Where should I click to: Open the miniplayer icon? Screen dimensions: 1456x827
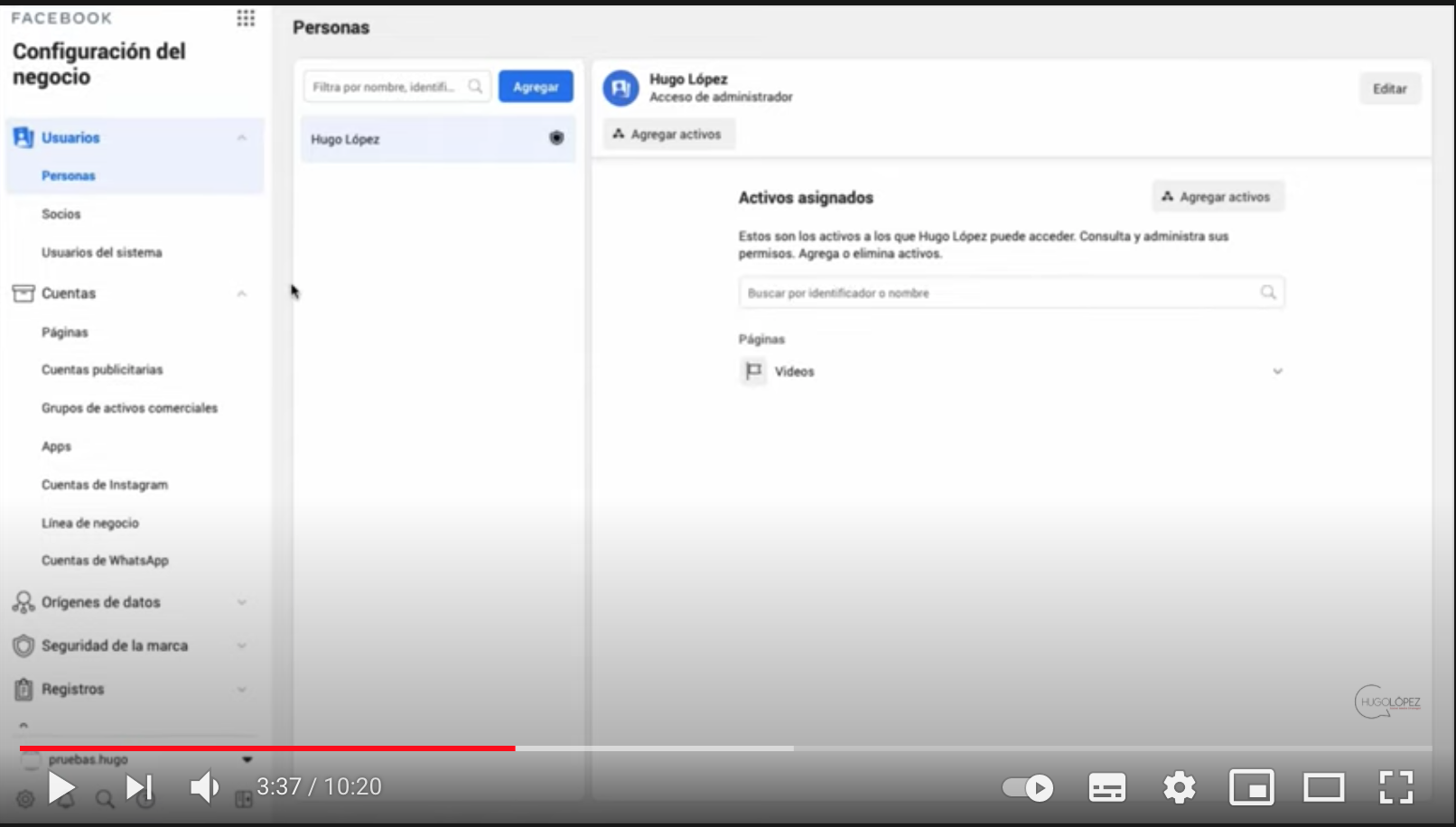pyautogui.click(x=1251, y=788)
